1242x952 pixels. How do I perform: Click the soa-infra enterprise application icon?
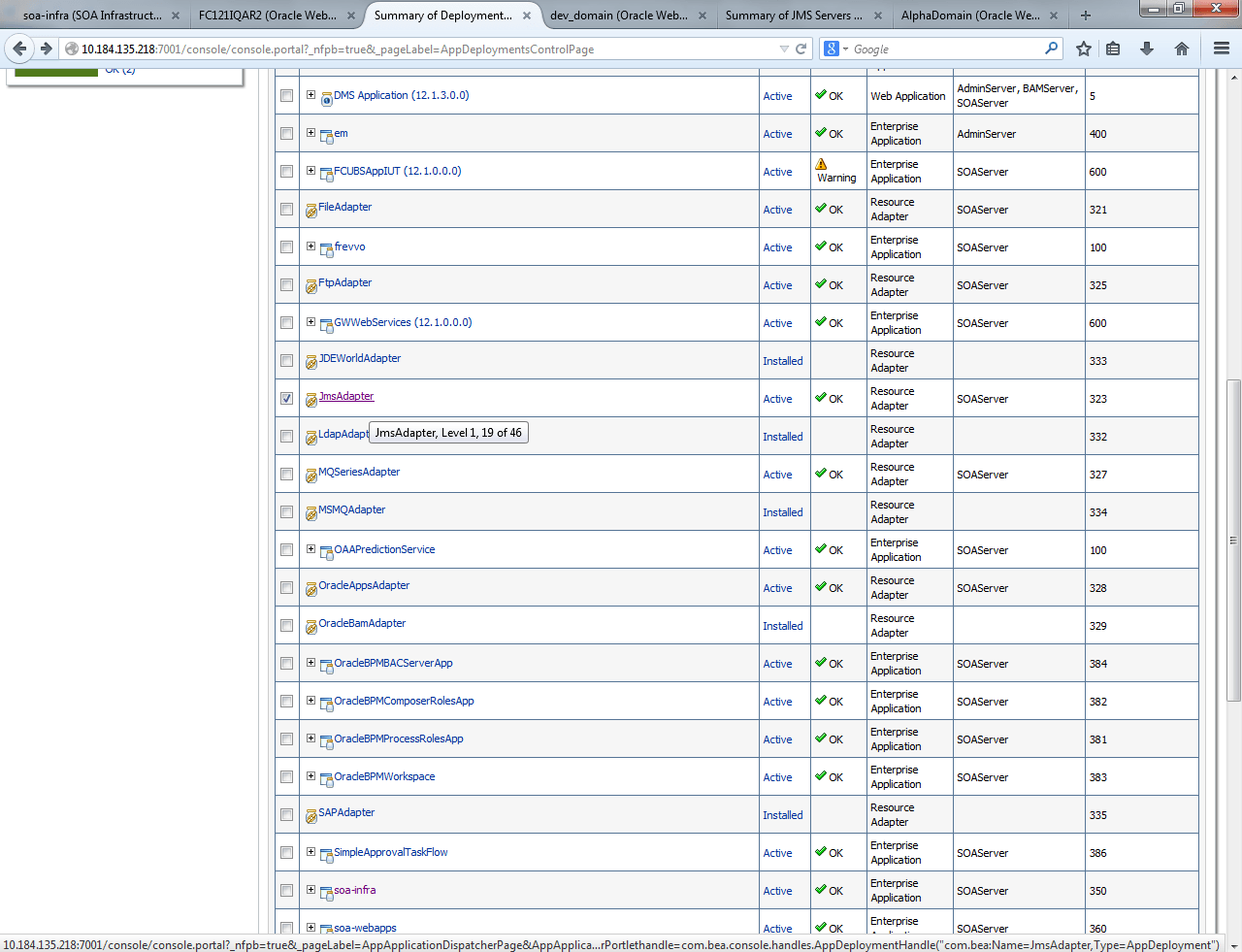click(327, 894)
